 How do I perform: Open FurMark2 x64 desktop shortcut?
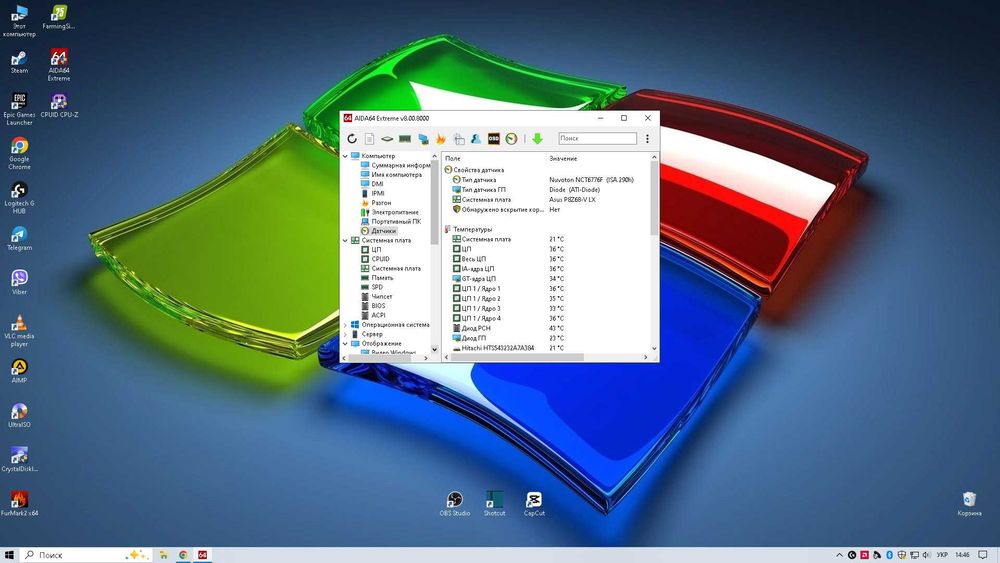click(19, 503)
